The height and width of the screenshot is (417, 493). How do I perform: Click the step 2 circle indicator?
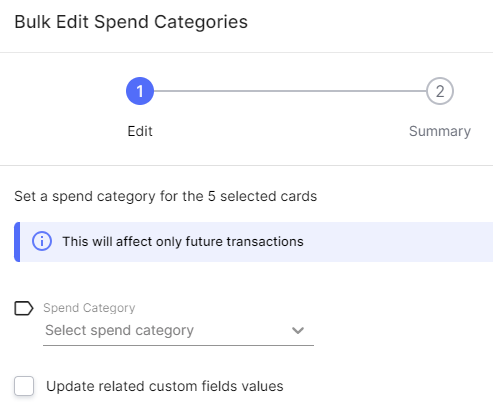tap(440, 91)
